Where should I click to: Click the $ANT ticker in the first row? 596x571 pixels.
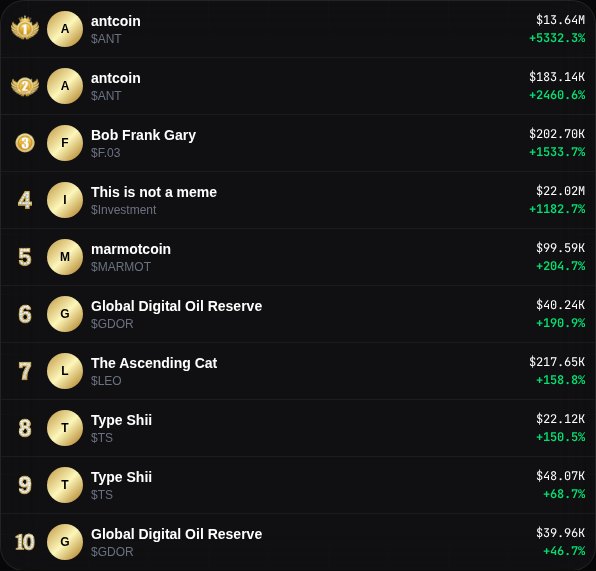(106, 39)
